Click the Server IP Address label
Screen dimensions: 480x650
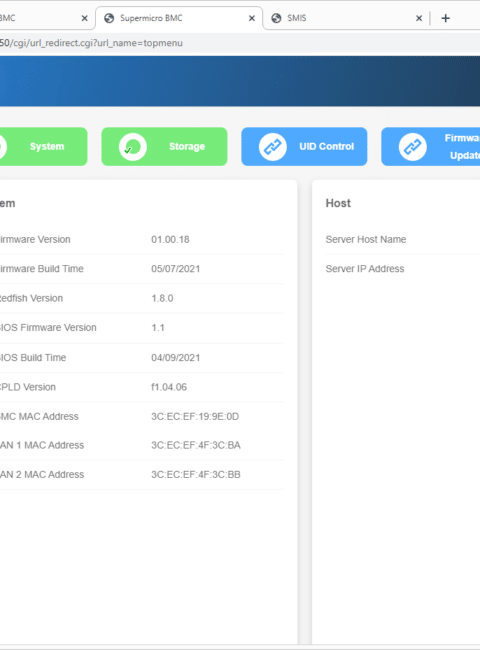click(365, 269)
